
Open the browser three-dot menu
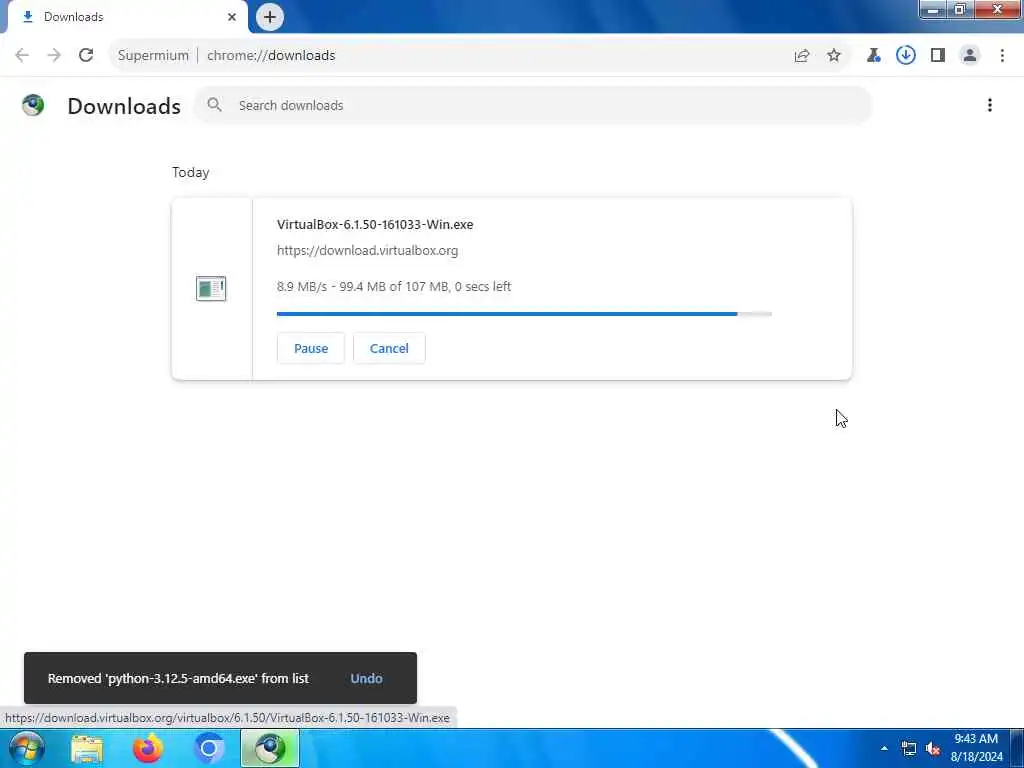[1002, 56]
